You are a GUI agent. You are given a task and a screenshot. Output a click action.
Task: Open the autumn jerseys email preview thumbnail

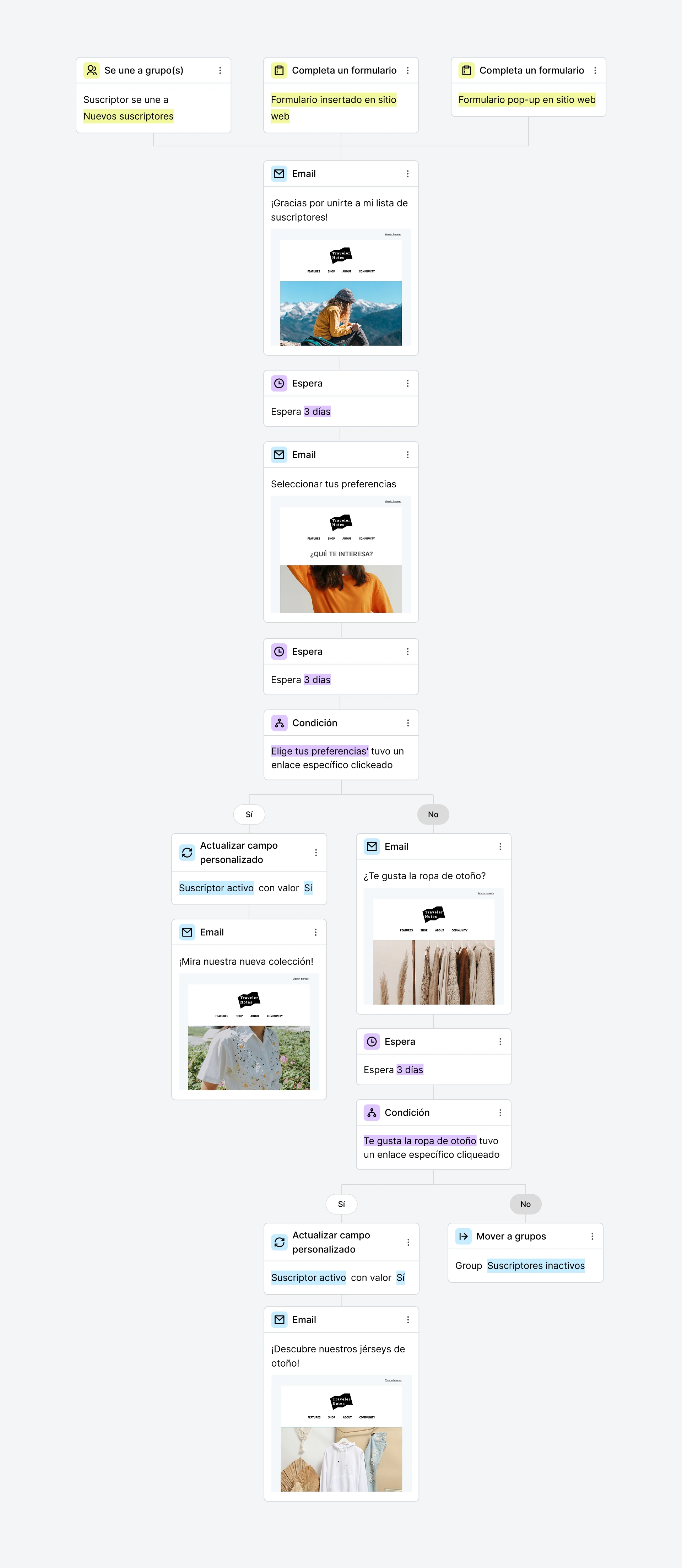coord(341,1433)
